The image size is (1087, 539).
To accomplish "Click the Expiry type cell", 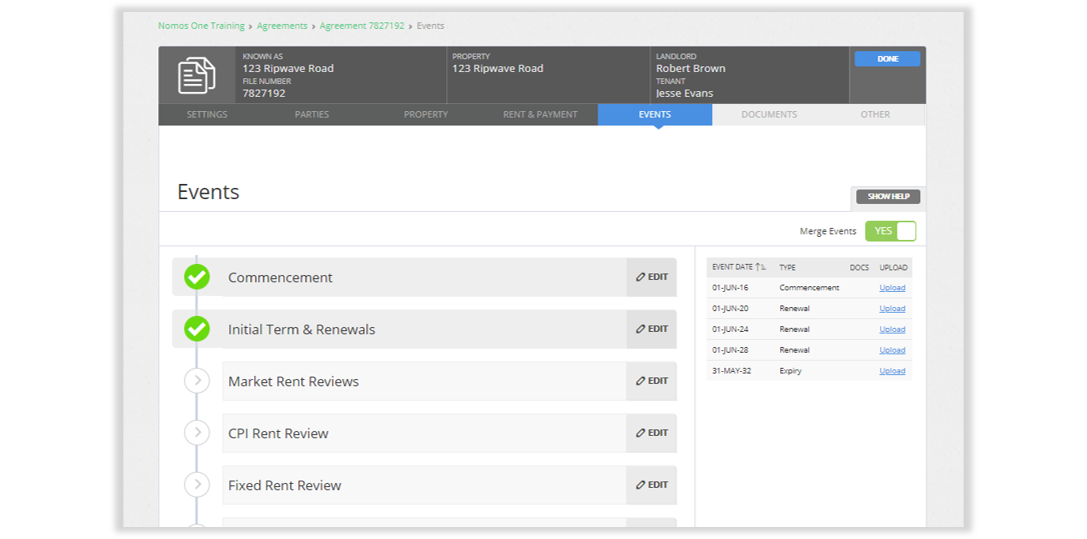I will (x=790, y=371).
